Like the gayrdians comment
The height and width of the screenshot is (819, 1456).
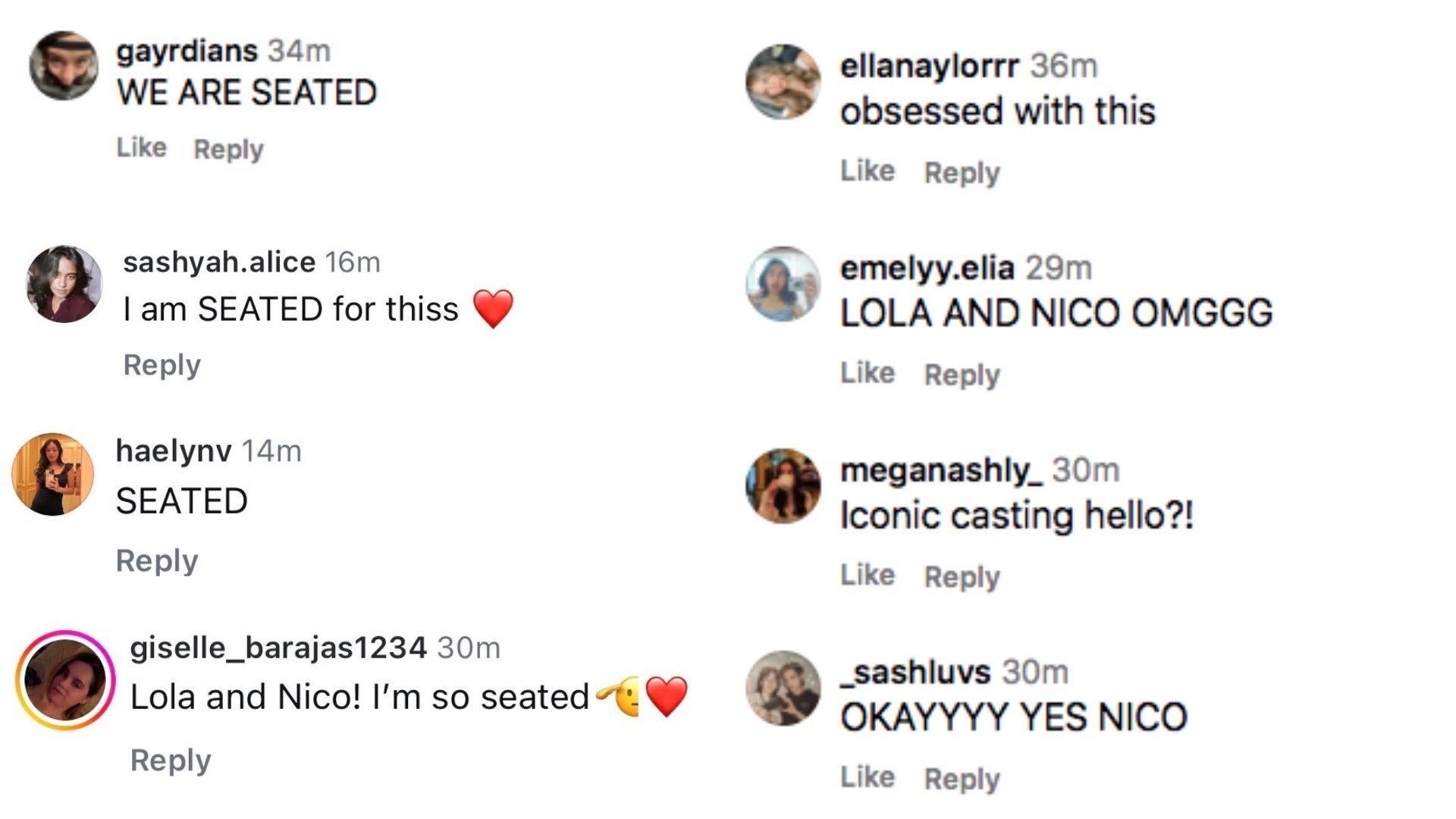[x=141, y=148]
